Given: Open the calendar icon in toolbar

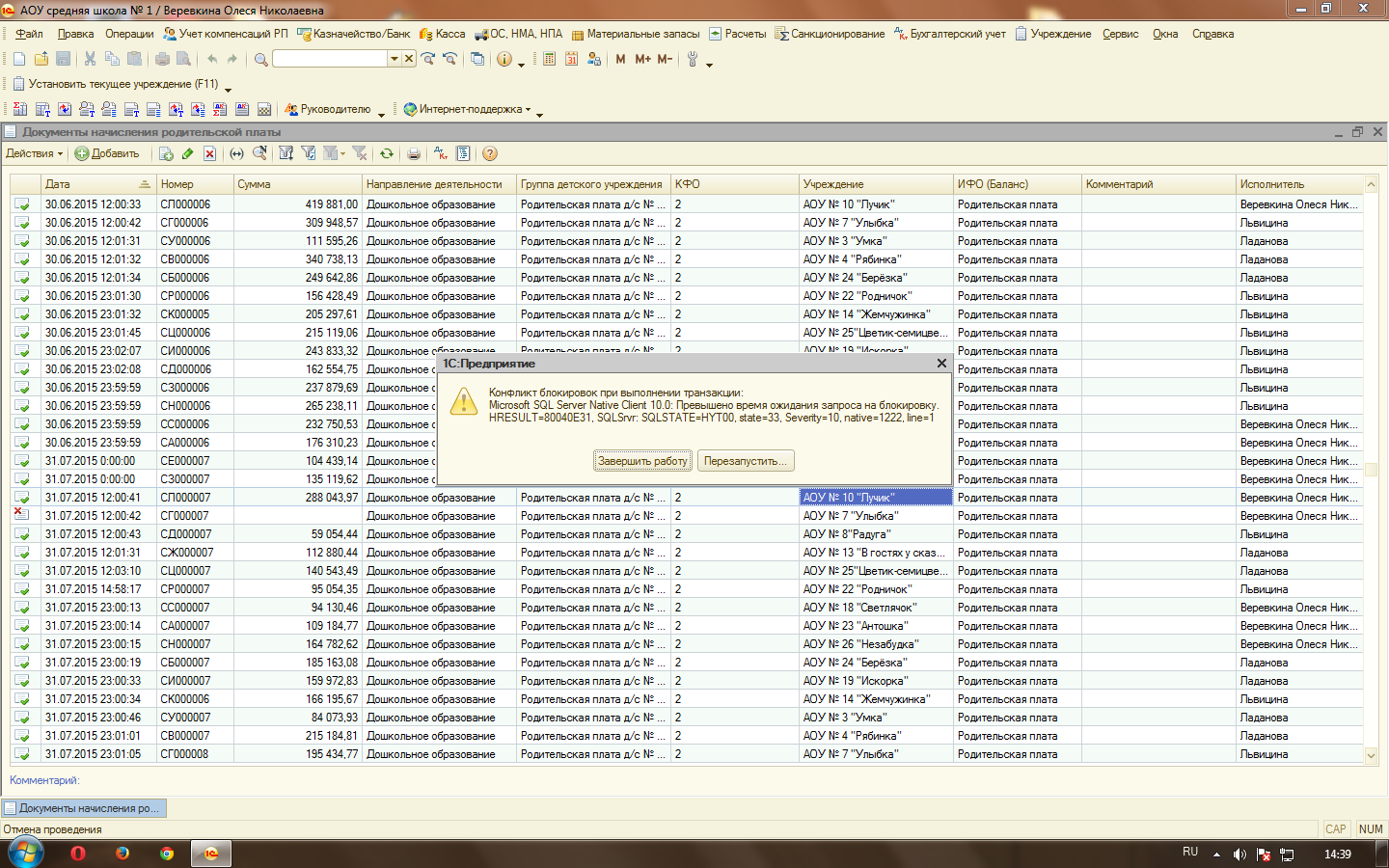Looking at the screenshot, I should pyautogui.click(x=571, y=59).
